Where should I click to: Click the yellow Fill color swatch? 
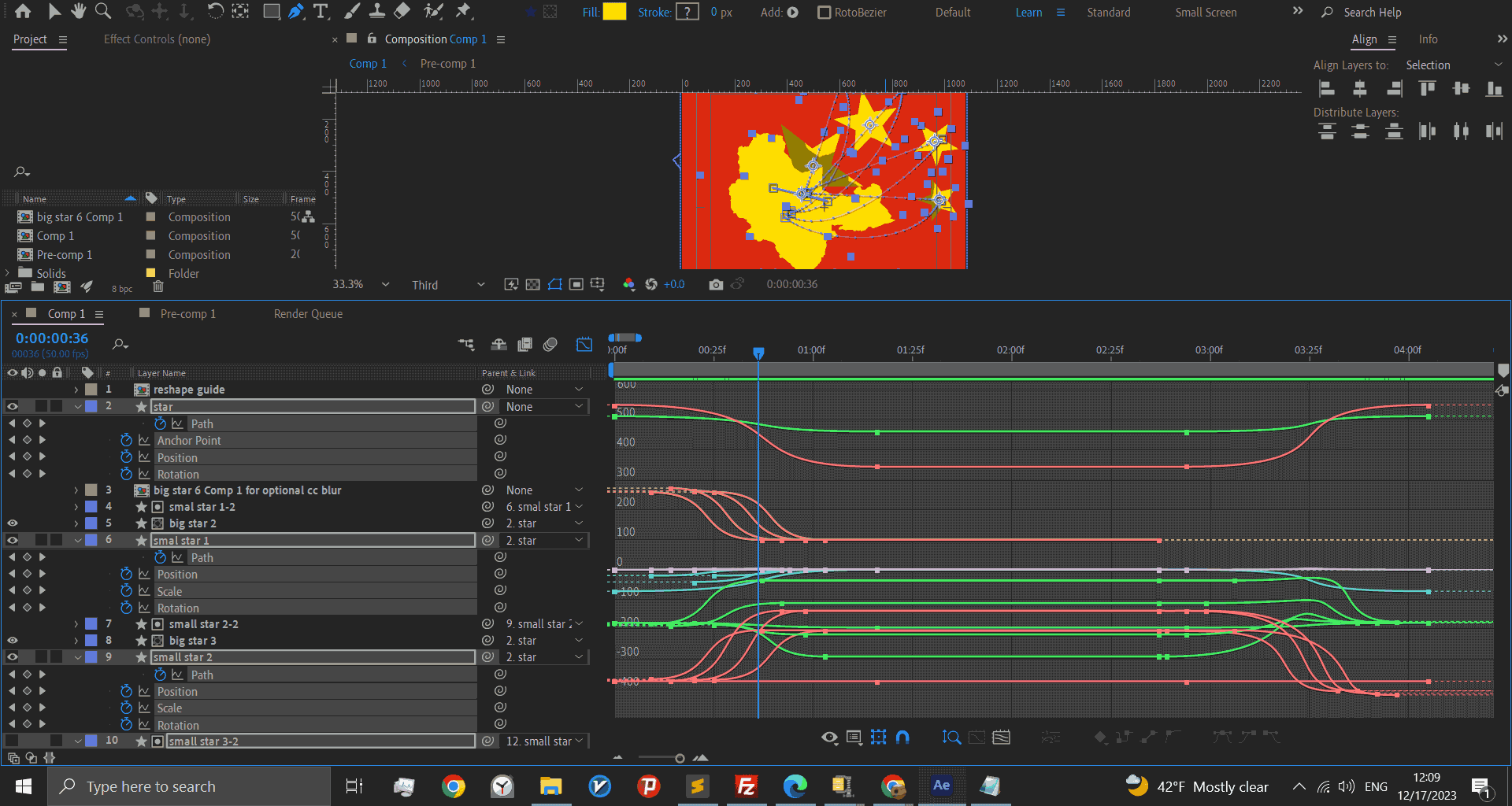614,12
